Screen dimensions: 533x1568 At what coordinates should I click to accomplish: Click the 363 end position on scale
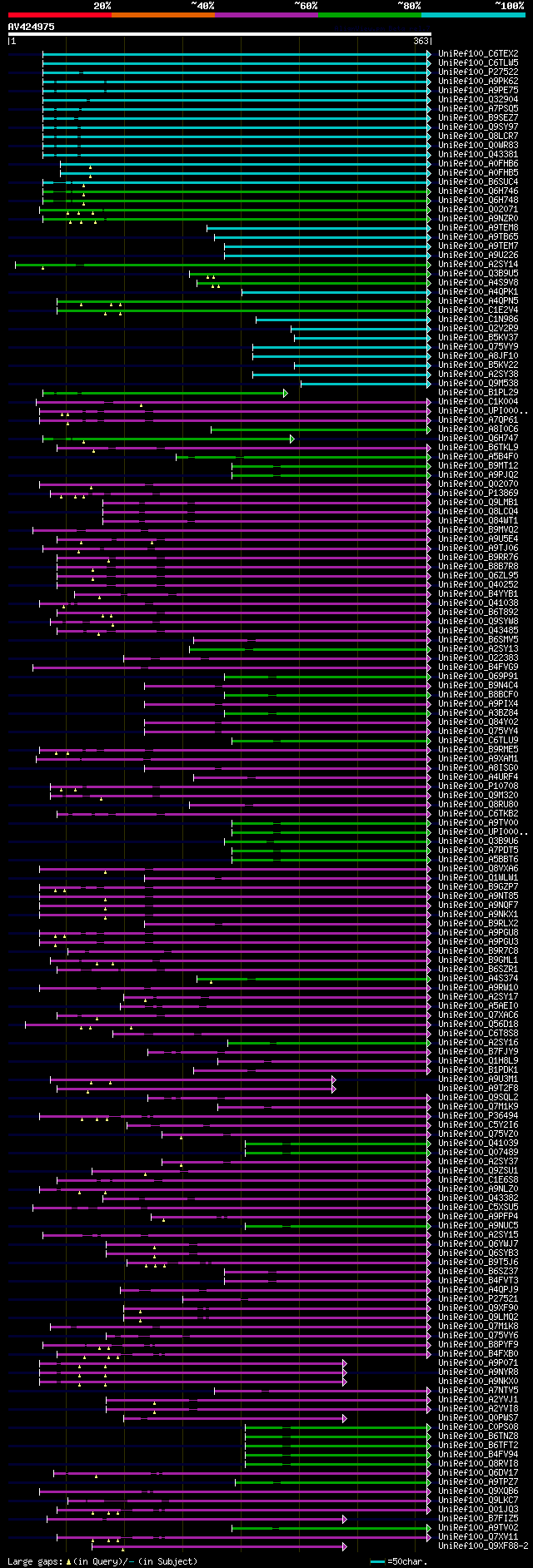[x=421, y=41]
